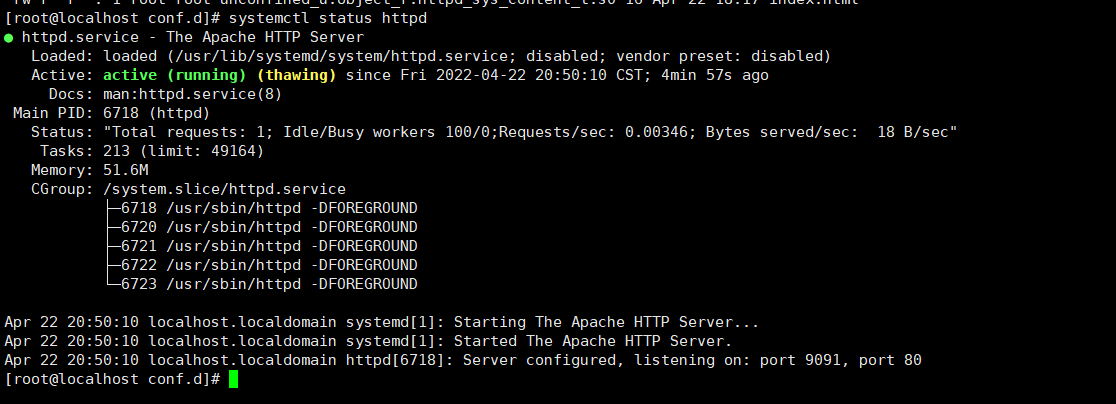
Task: Click the 'httpd[6718]:' log source text
Action: pos(400,360)
